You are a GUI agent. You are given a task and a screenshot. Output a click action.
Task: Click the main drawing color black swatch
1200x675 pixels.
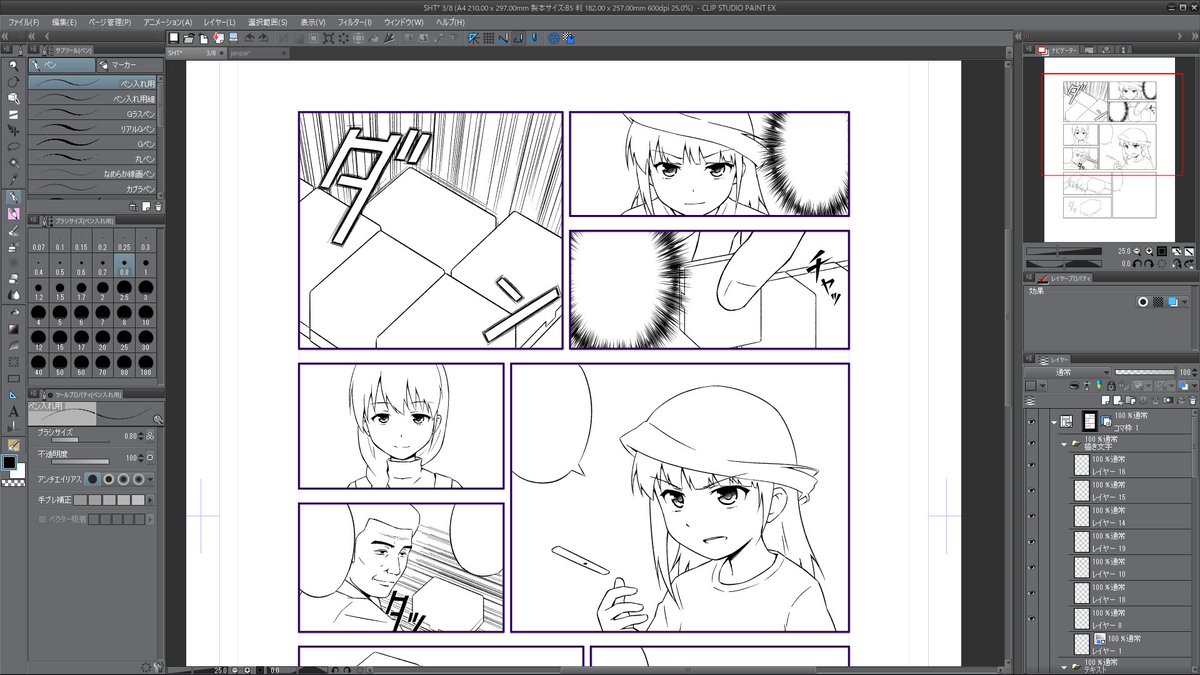pos(11,462)
